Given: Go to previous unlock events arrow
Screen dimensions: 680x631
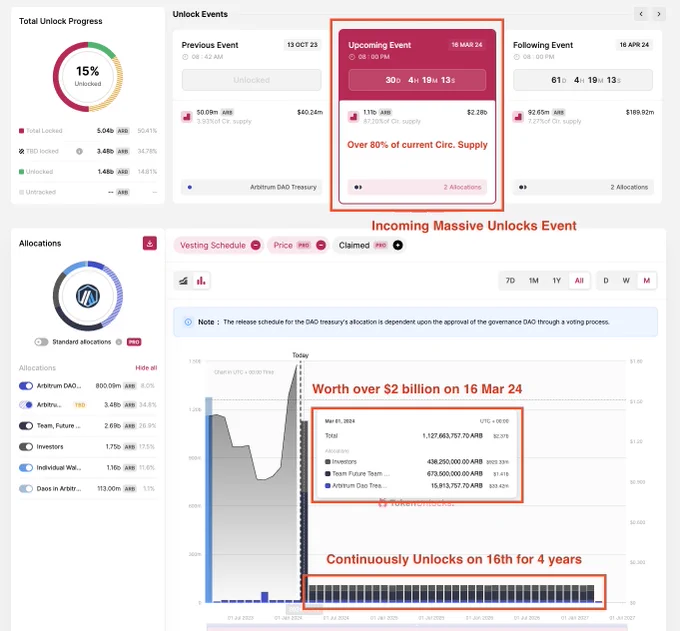Looking at the screenshot, I should [x=641, y=14].
